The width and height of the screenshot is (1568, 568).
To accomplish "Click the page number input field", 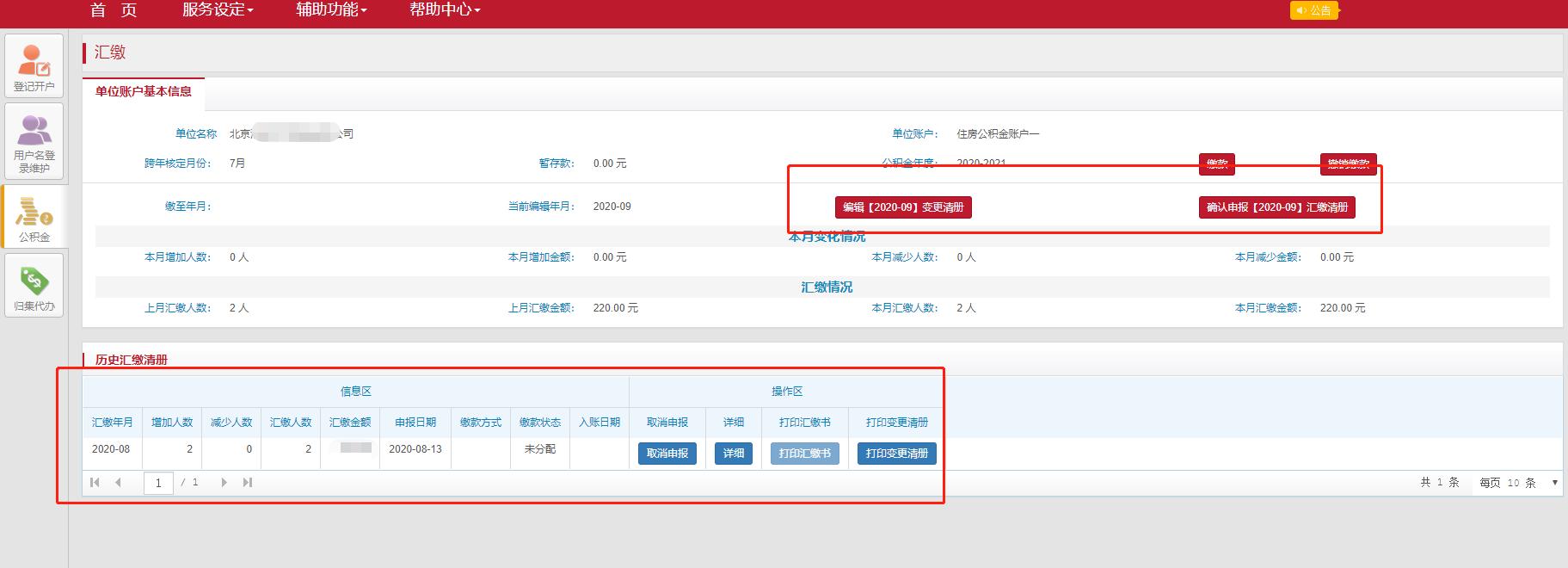I will [x=158, y=483].
